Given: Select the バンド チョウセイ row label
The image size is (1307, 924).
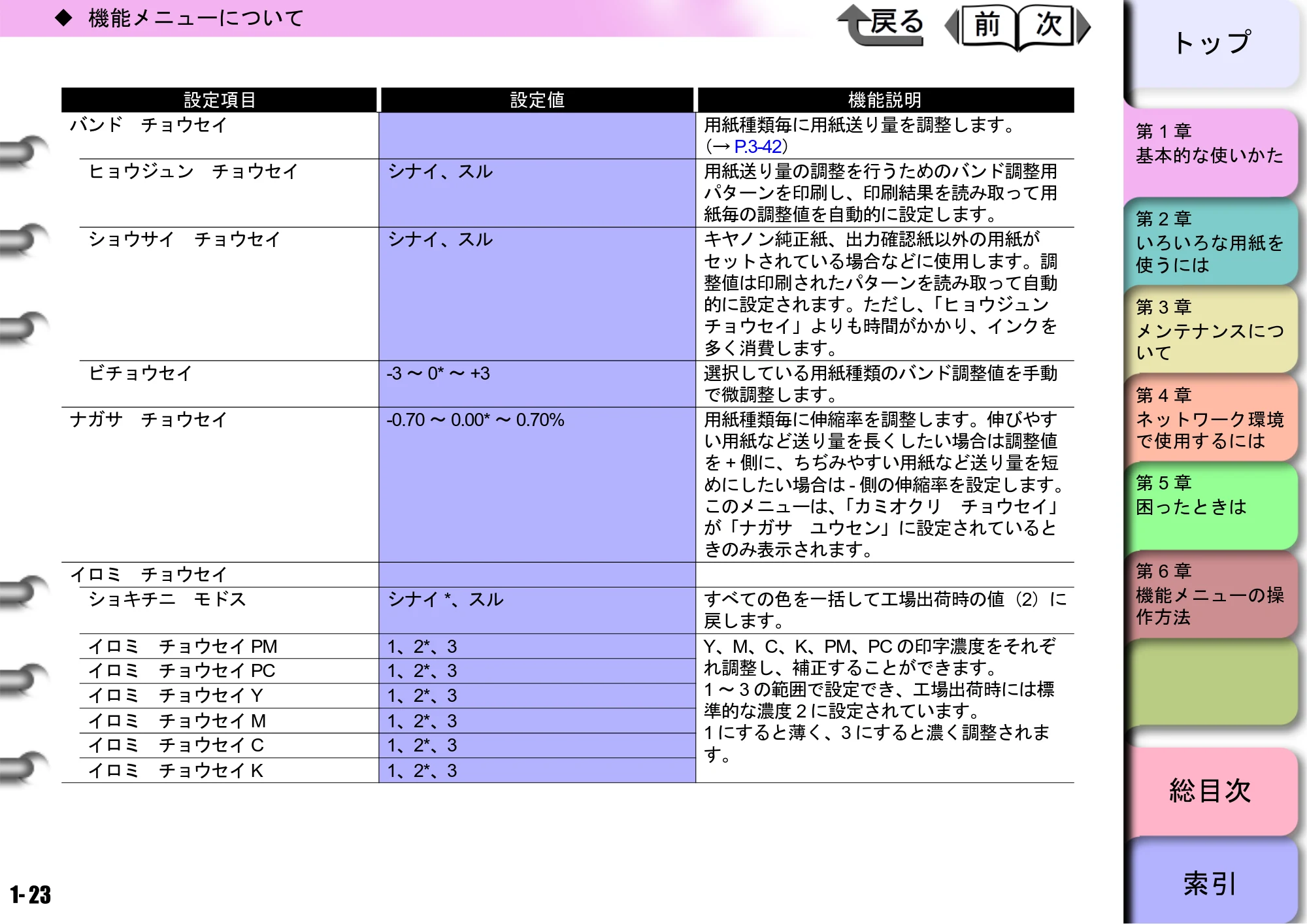Looking at the screenshot, I should [148, 124].
